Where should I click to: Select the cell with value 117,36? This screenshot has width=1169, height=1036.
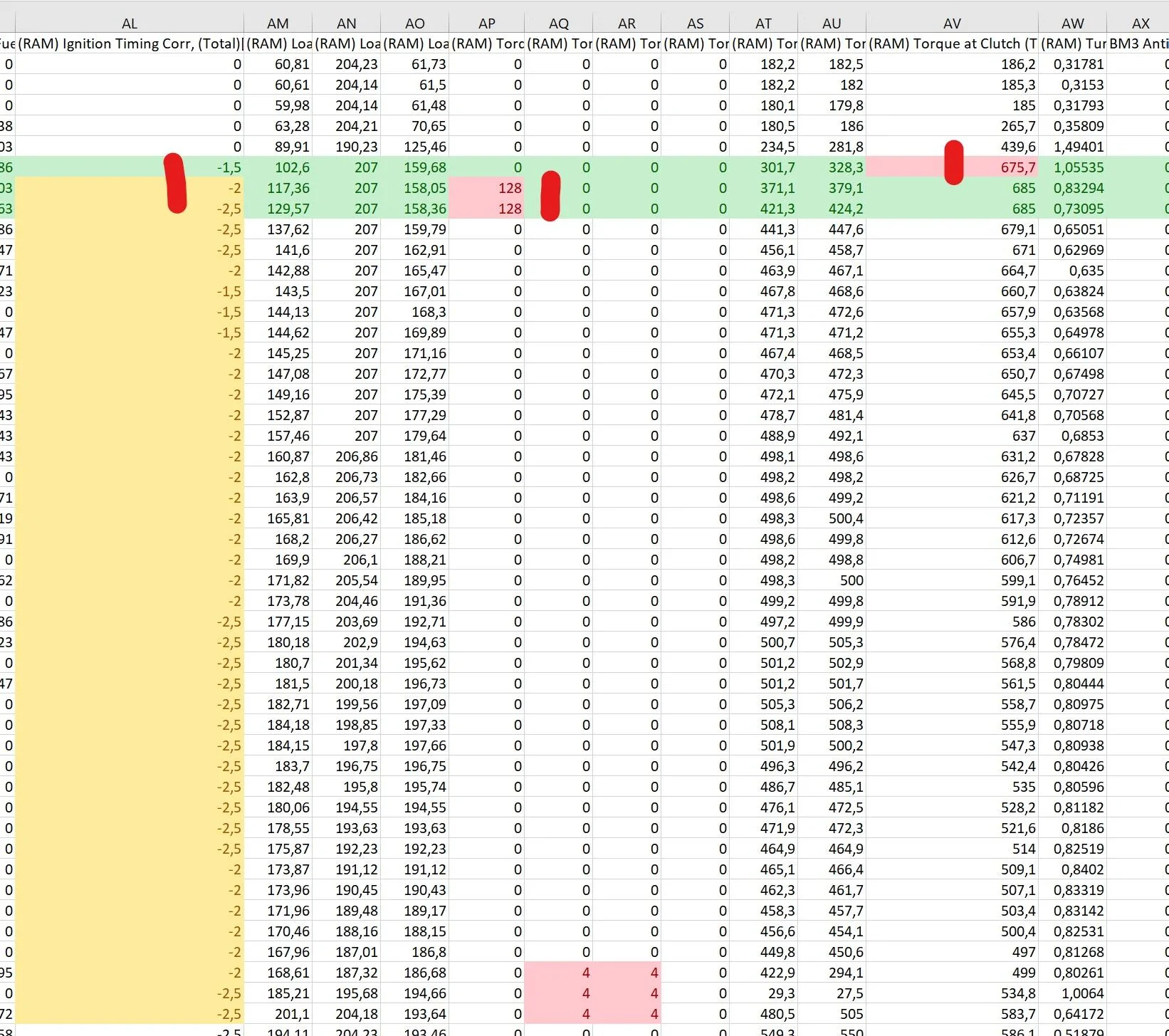[278, 188]
